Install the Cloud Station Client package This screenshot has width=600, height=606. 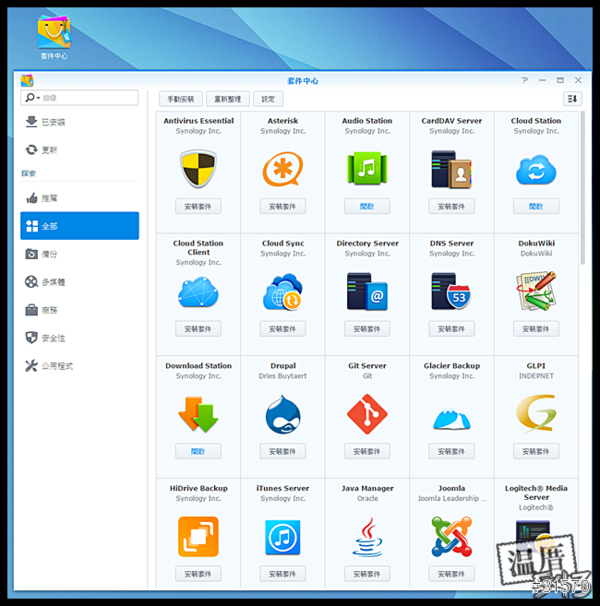(198, 329)
